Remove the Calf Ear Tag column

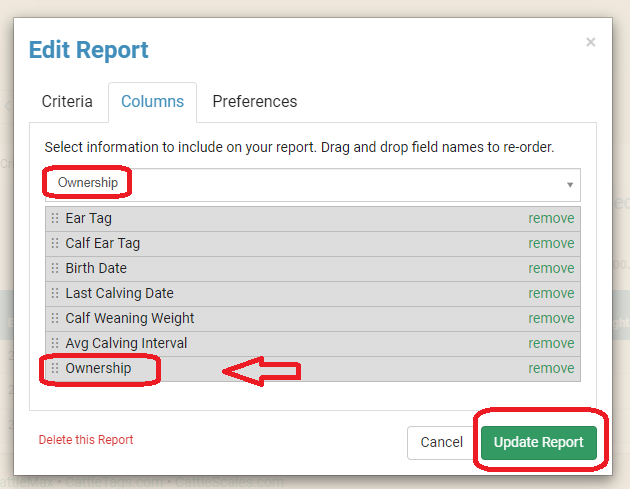point(551,243)
